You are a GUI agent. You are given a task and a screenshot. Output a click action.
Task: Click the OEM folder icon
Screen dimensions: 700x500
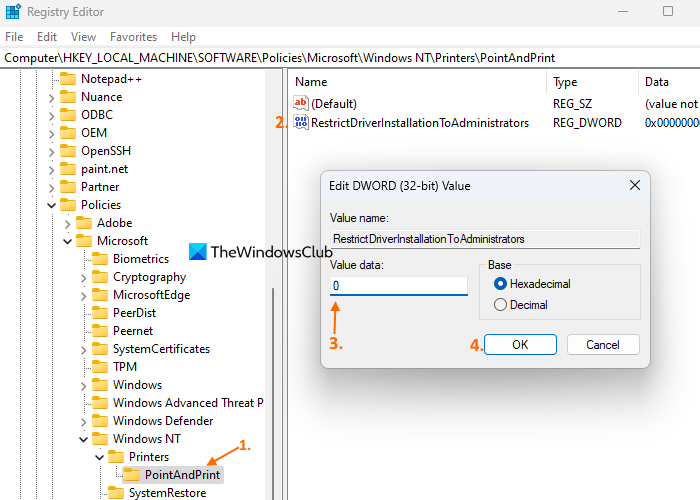[68, 133]
